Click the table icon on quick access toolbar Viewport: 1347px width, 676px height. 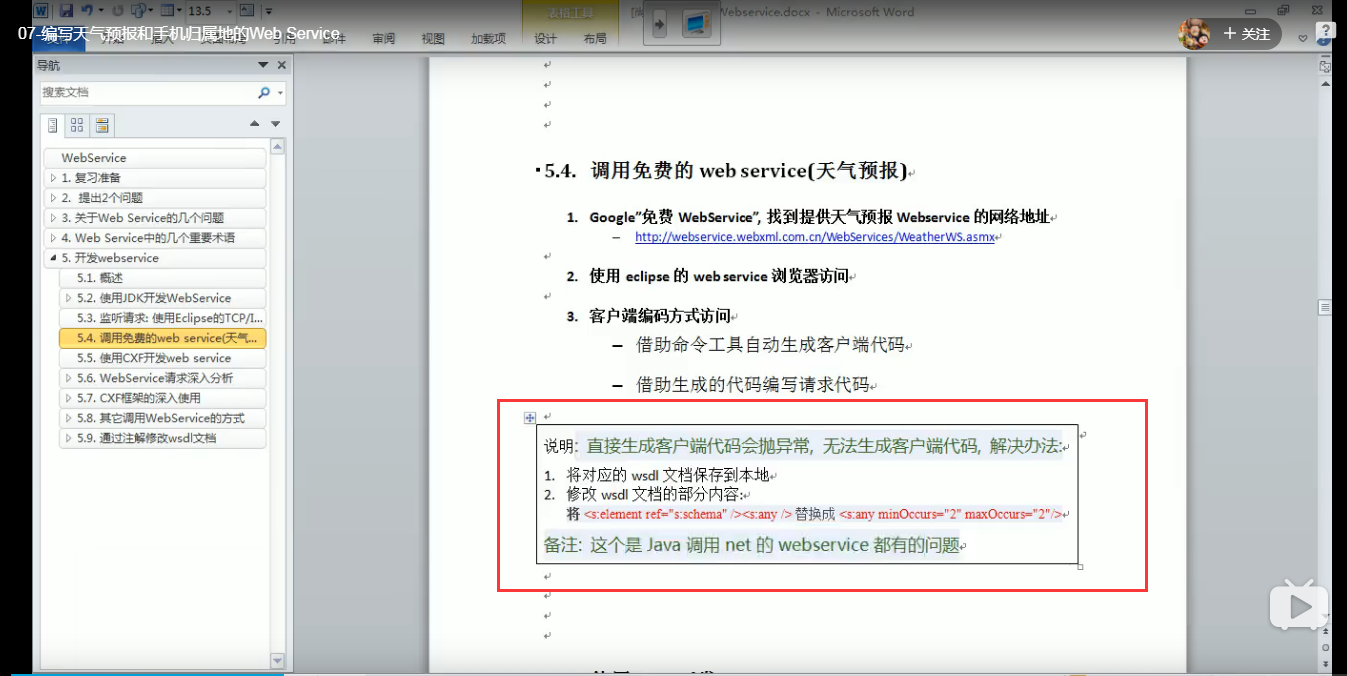pyautogui.click(x=168, y=10)
